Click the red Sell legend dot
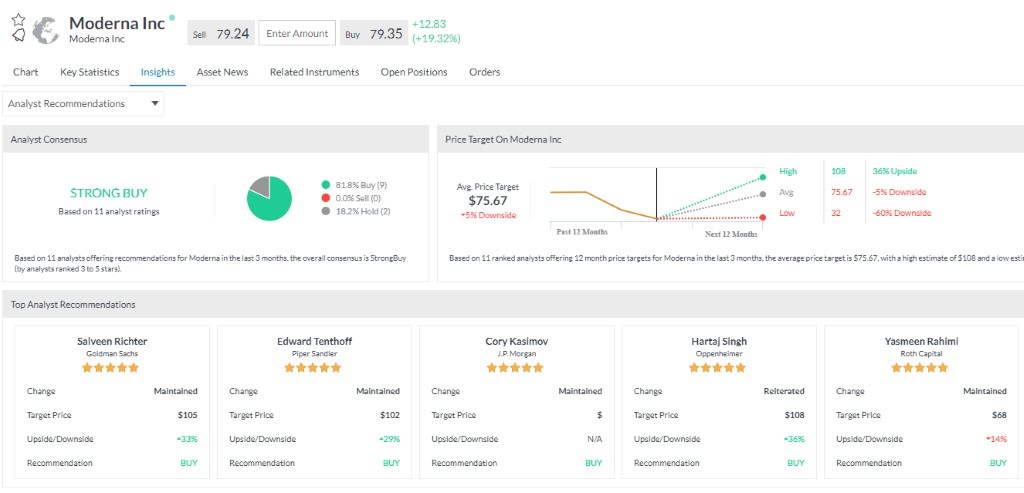This screenshot has height=493, width=1024. [x=326, y=198]
